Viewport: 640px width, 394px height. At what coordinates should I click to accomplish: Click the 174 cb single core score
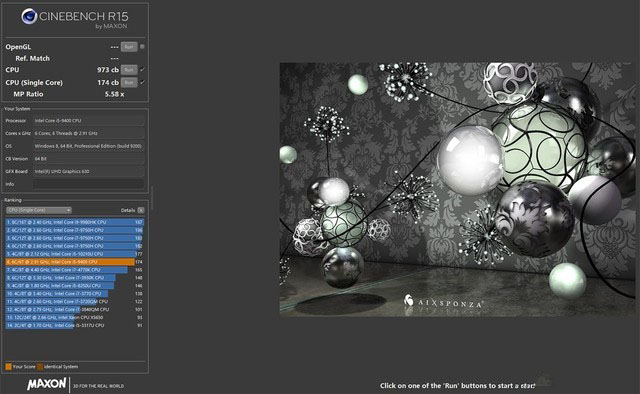(108, 82)
